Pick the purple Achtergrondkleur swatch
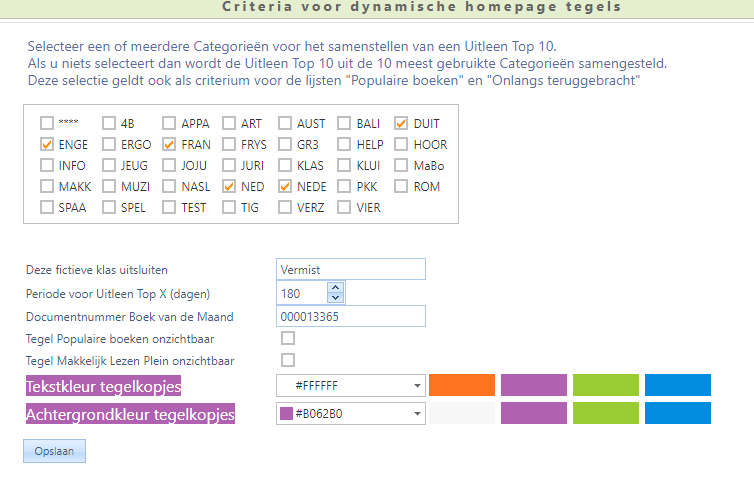Screen dimensions: 754x493 point(534,413)
